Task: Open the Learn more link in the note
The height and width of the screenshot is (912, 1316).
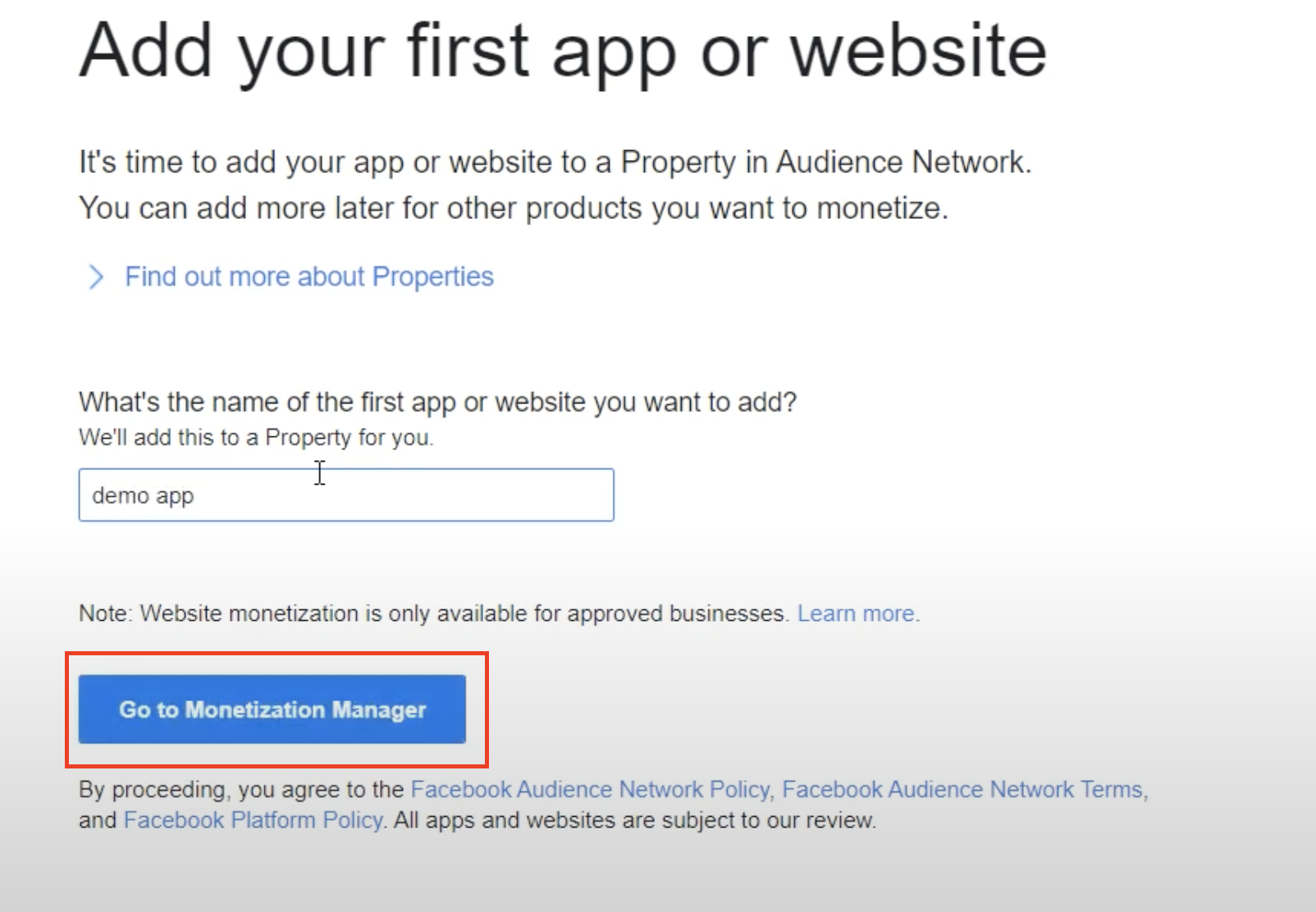Action: (858, 613)
